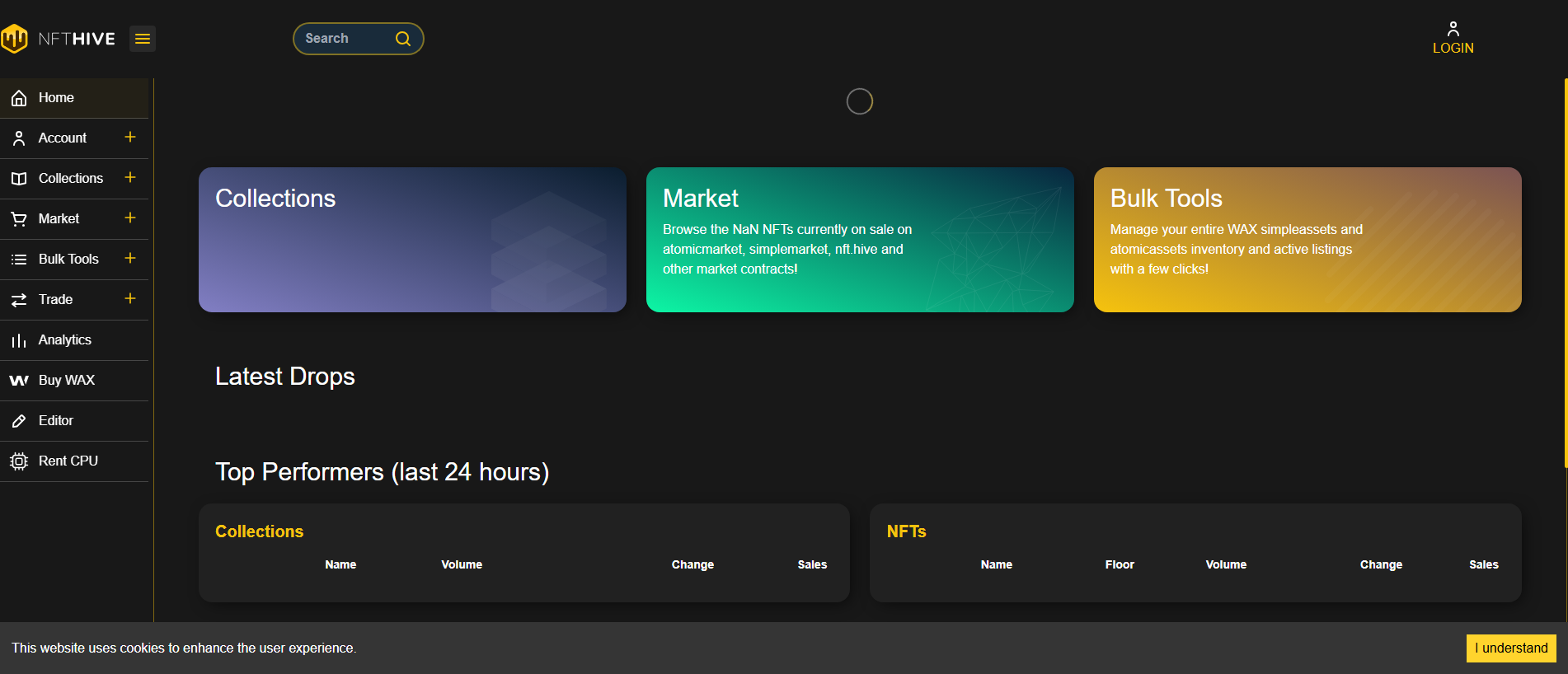Click the Trade arrows icon
1568x674 pixels.
coord(19,300)
